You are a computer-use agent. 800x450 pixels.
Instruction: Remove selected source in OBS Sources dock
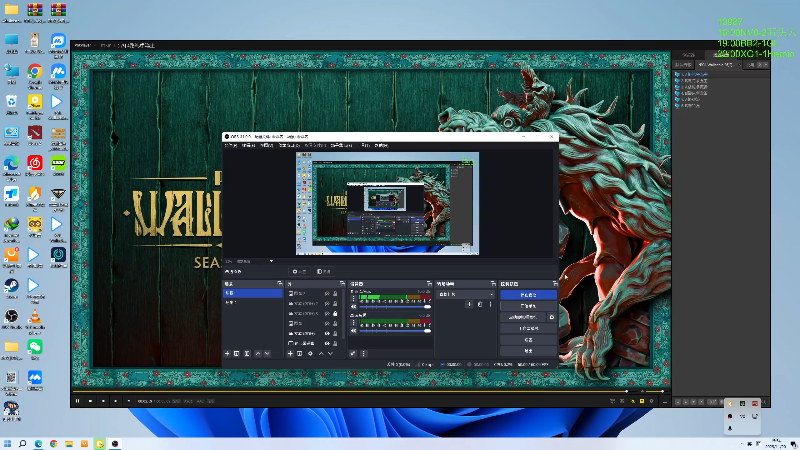click(299, 354)
